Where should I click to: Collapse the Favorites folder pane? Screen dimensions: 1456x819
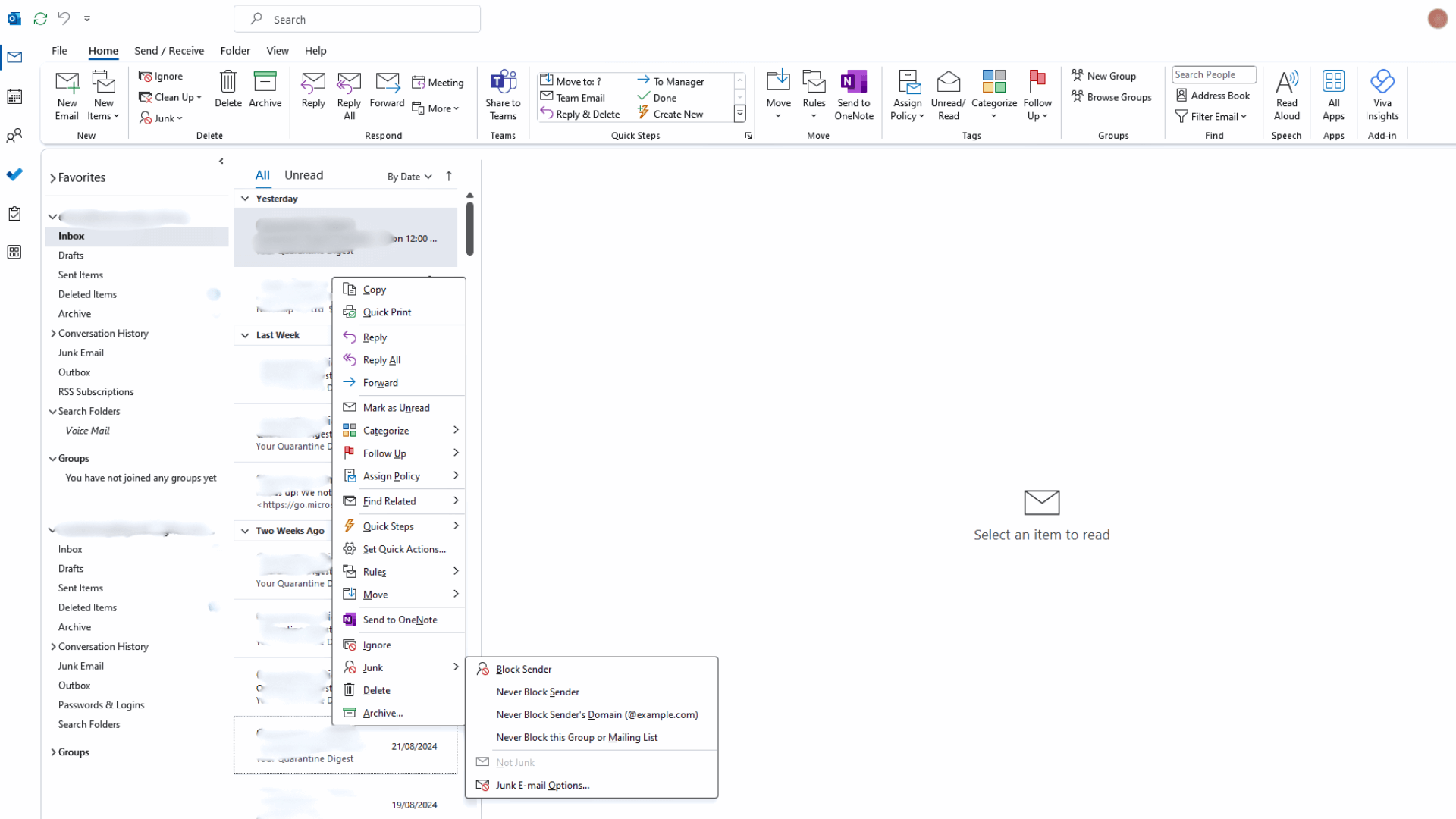click(221, 161)
